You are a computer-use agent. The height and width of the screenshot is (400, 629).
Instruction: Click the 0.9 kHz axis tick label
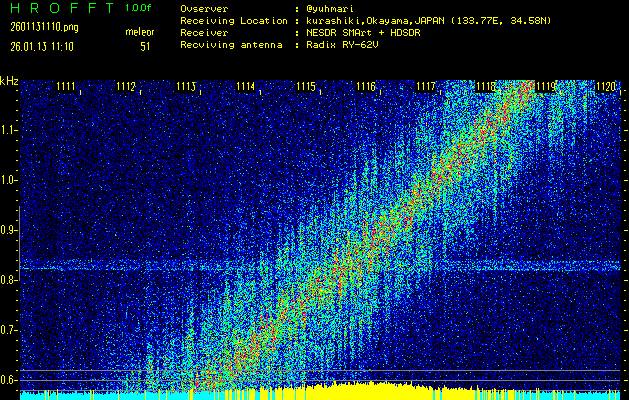[x=8, y=230]
